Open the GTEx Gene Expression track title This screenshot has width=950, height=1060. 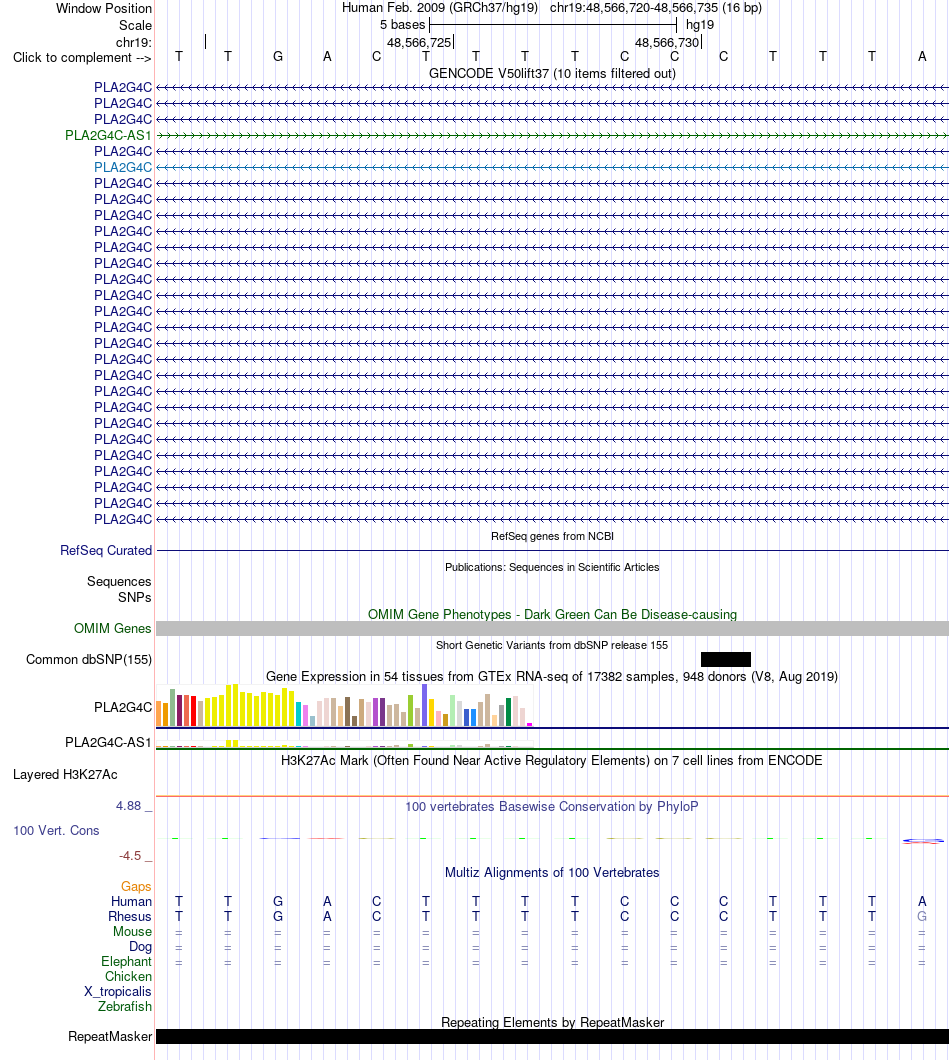(552, 677)
